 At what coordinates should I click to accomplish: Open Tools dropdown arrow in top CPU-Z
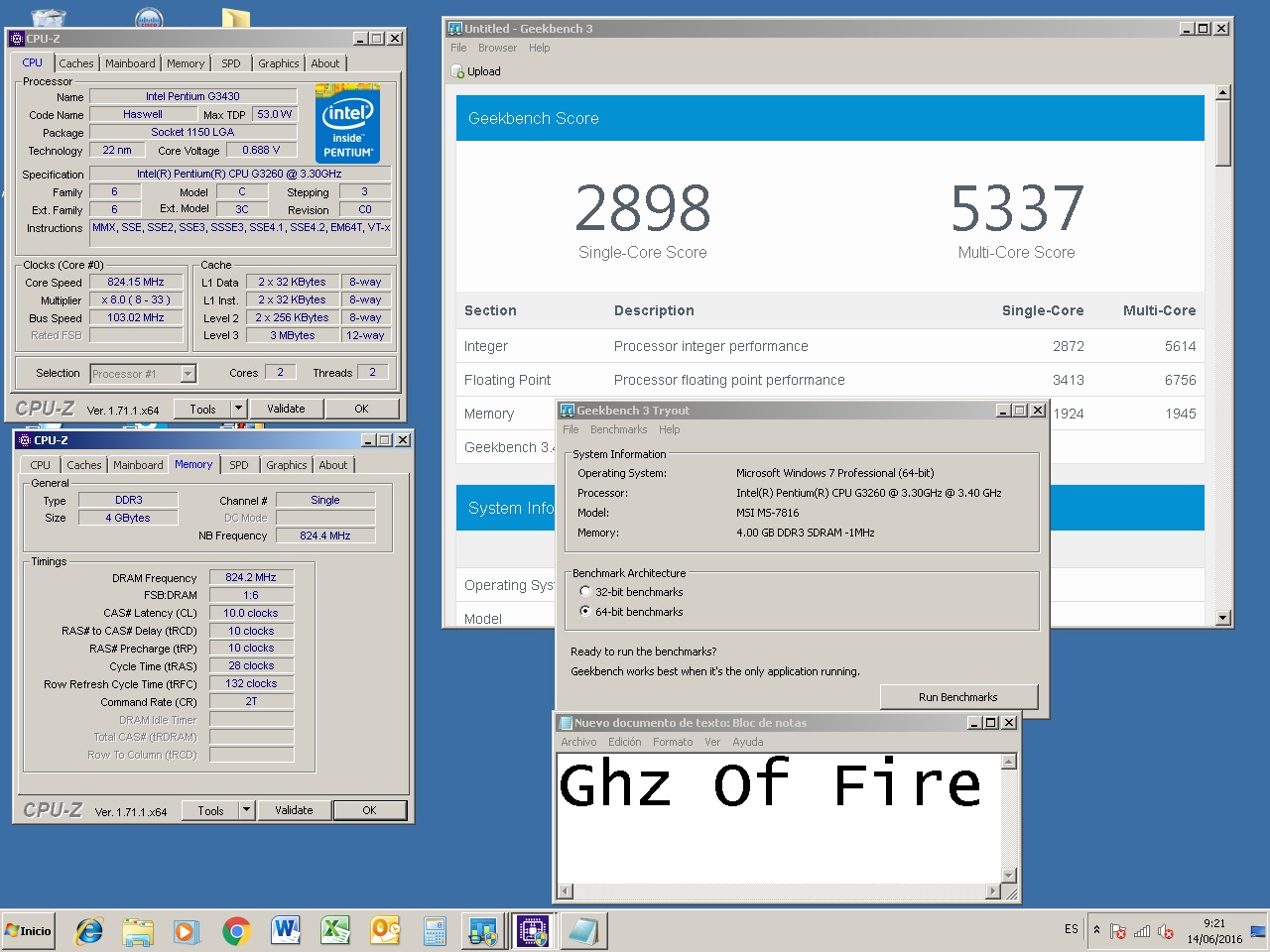click(238, 409)
